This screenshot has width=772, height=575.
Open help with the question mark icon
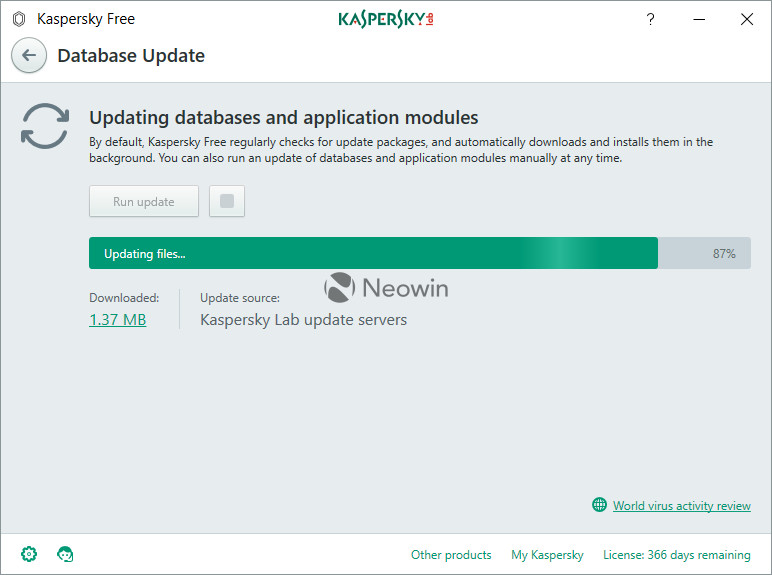[650, 19]
